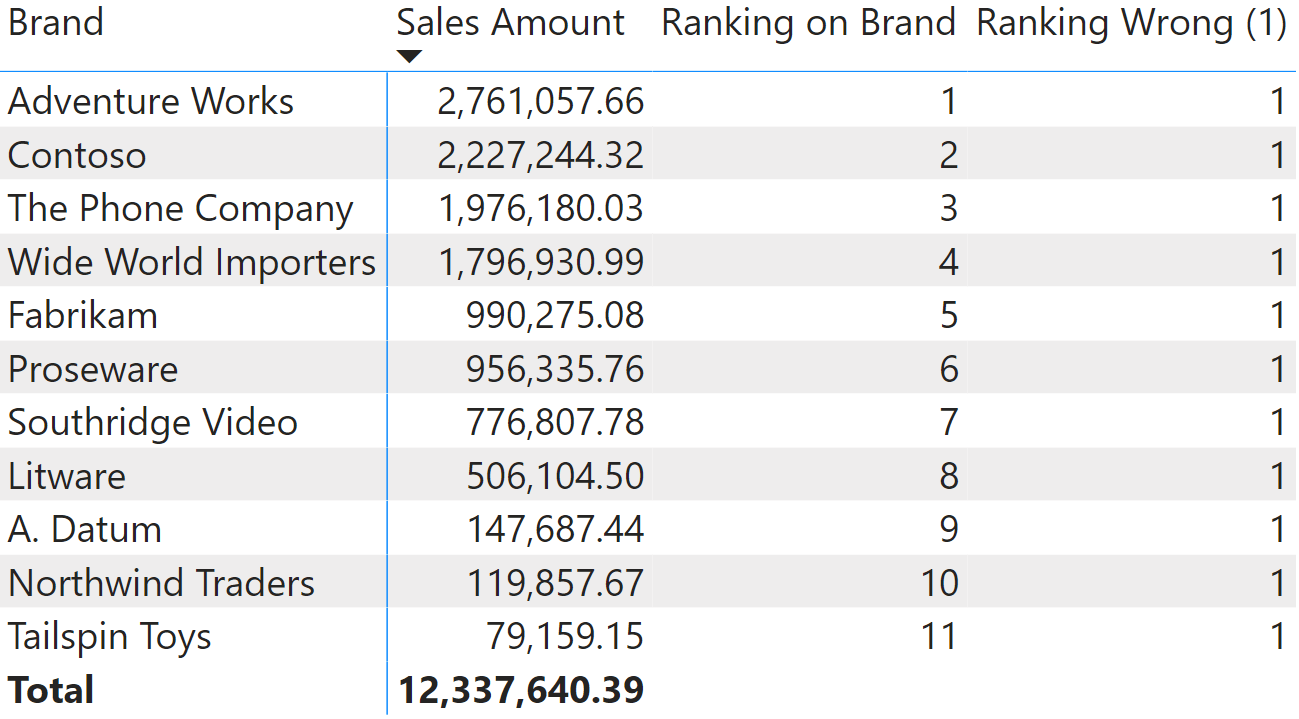The image size is (1299, 719).
Task: Click Proseware's Ranking on Brand value 6
Action: tap(948, 369)
